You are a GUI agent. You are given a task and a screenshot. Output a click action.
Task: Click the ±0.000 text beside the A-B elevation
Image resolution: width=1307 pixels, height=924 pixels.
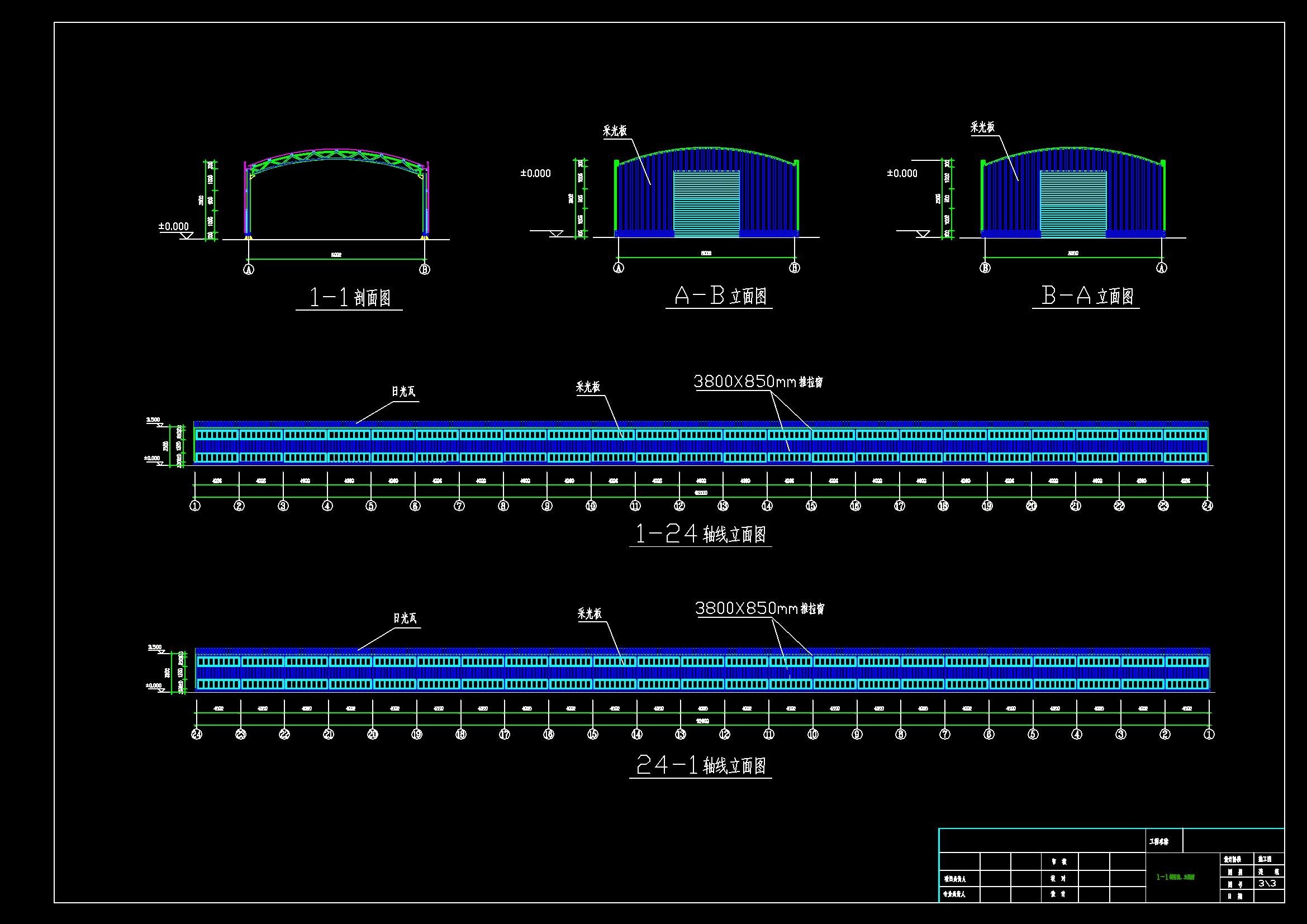[x=536, y=174]
